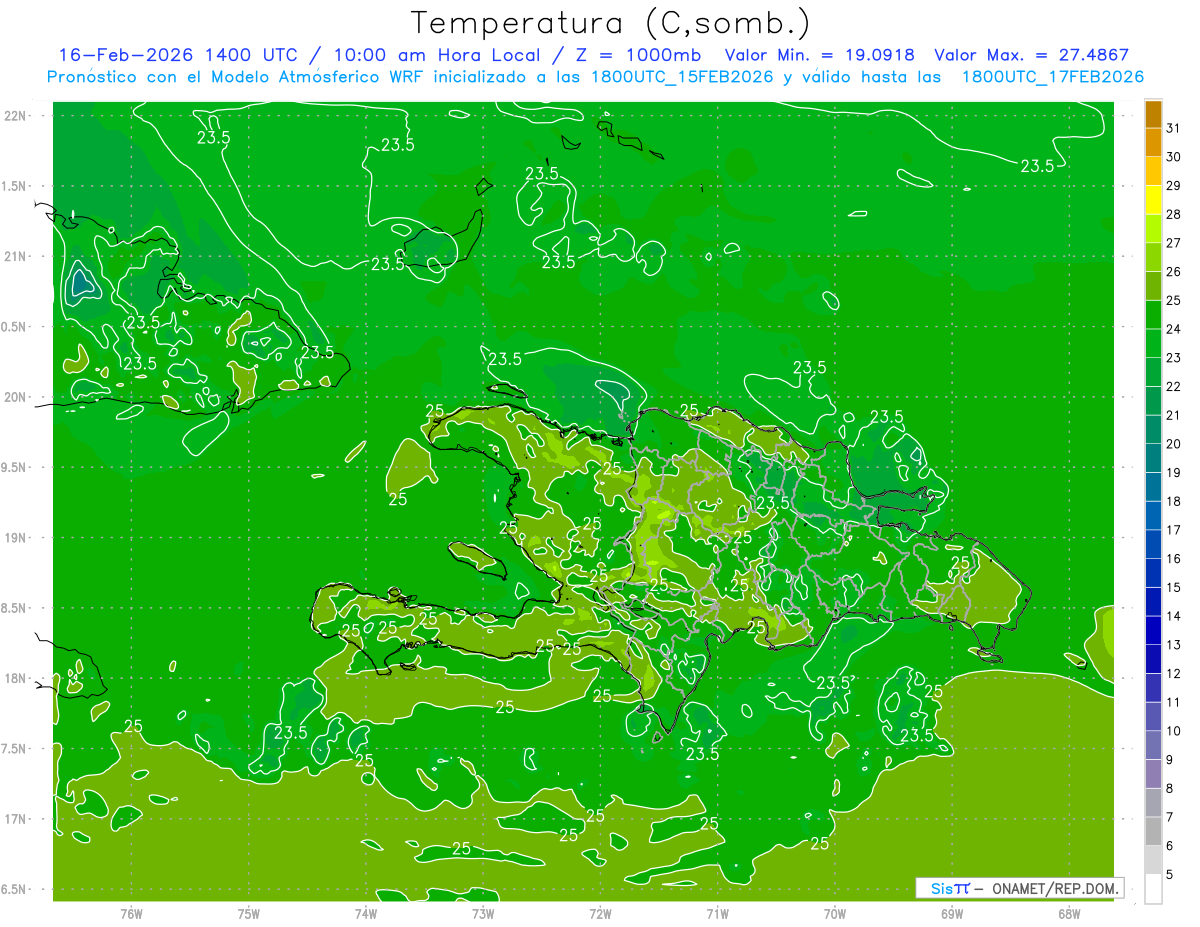
Task: Click the valid-until time "1800UTC_17FEB2026"
Action: tap(1052, 77)
